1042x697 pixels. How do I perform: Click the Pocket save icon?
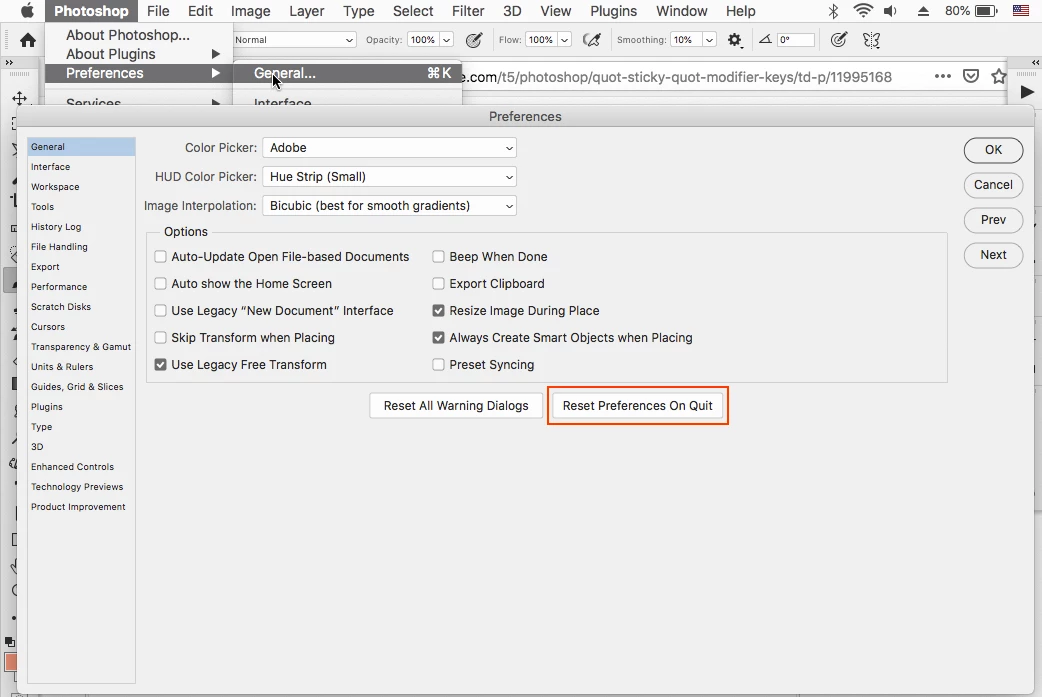coord(971,76)
